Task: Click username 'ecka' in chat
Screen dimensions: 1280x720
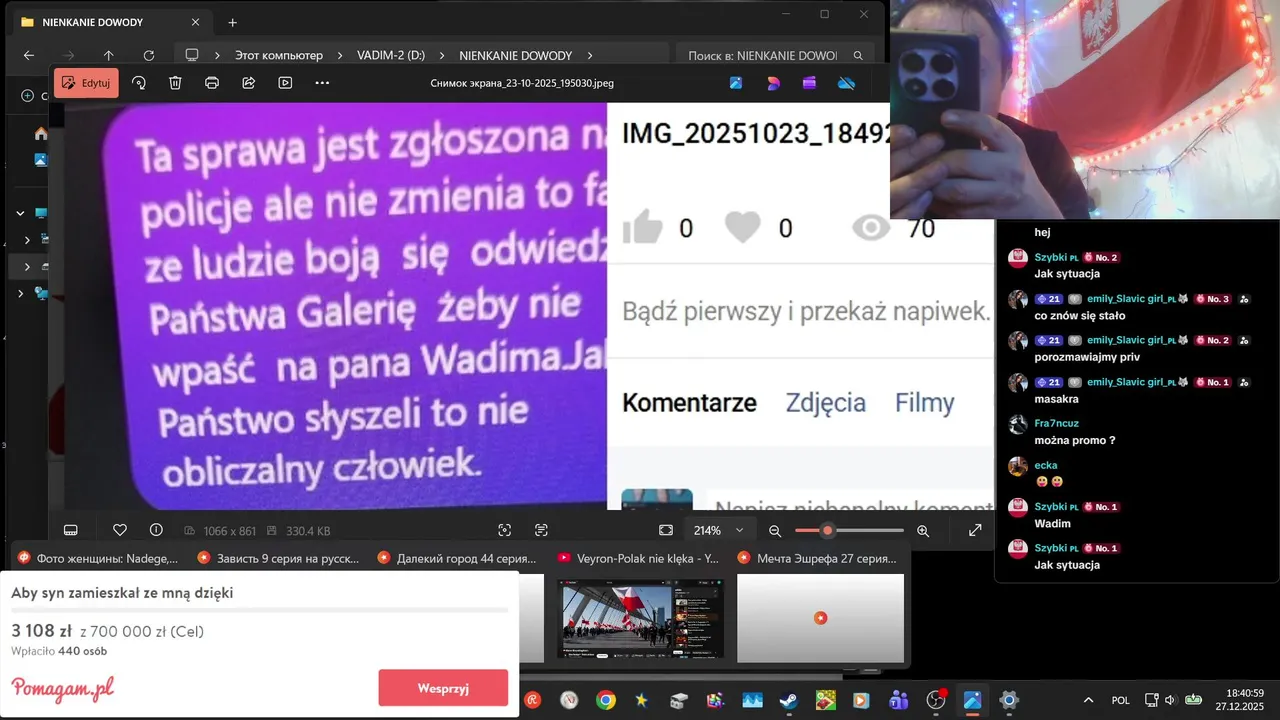Action: click(1046, 465)
